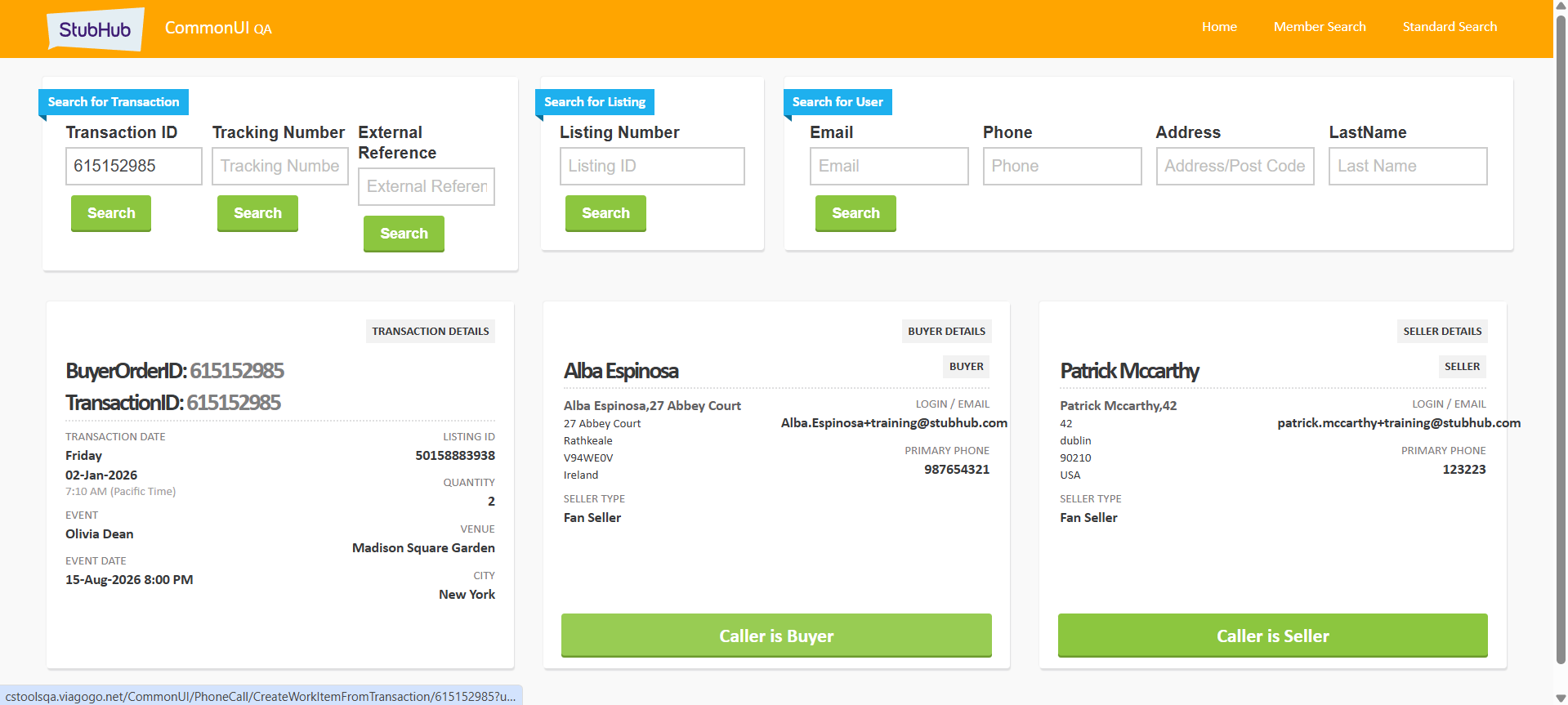Select the Listing ID text field
Image resolution: width=1568 pixels, height=705 pixels.
(651, 167)
